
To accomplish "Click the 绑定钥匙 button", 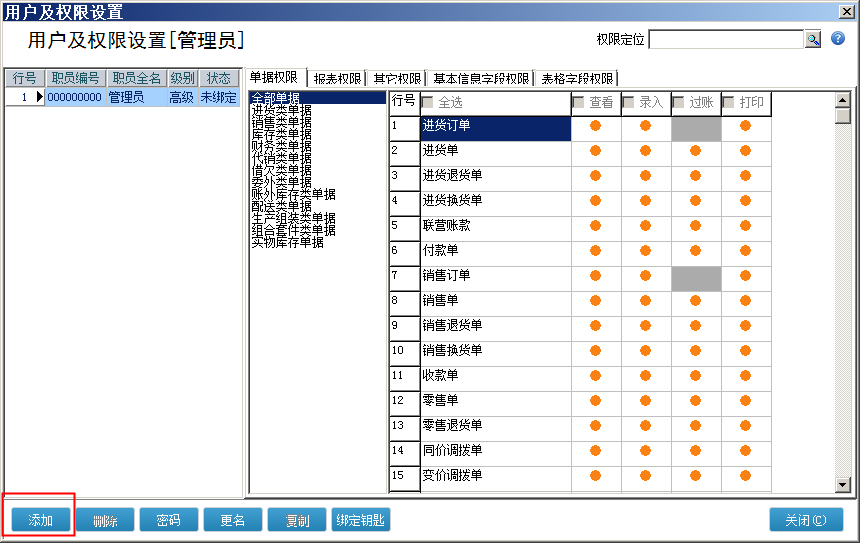I will tap(361, 520).
